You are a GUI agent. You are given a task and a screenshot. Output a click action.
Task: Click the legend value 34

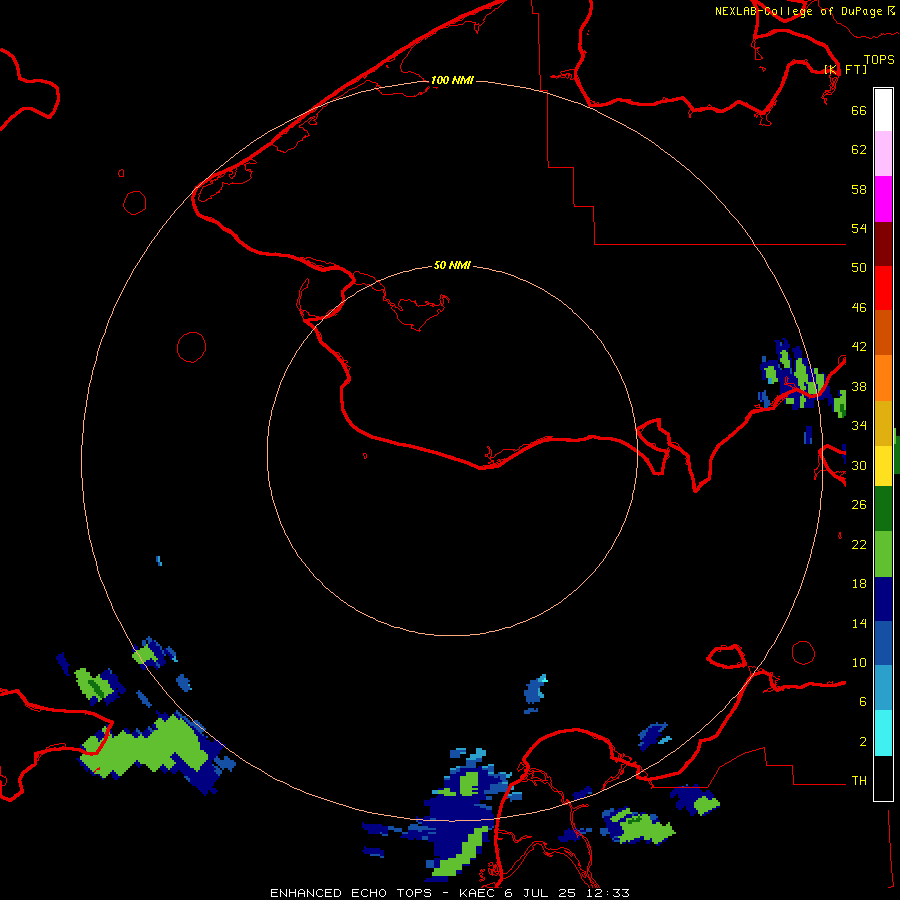[859, 426]
